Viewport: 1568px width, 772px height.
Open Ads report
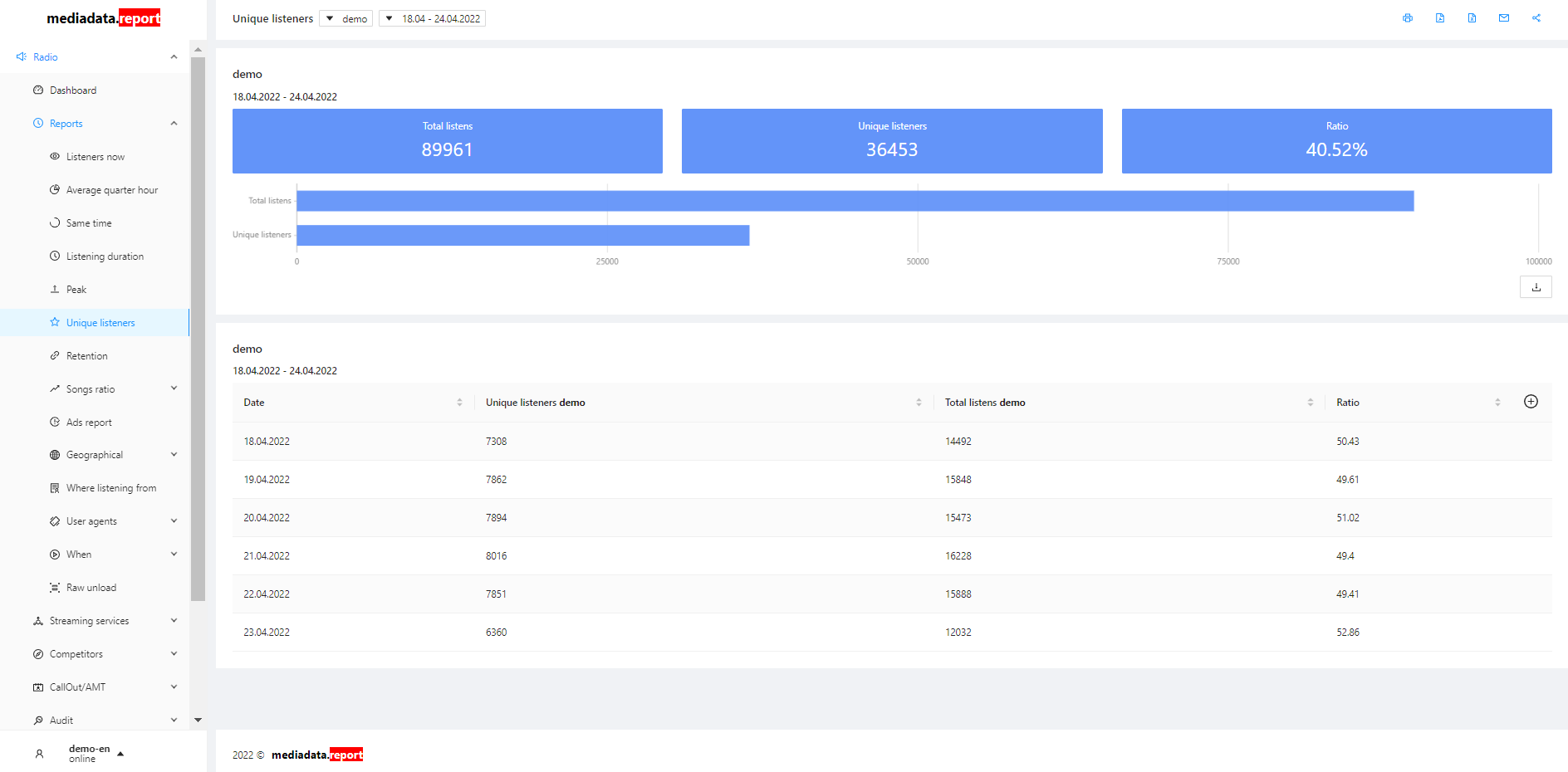[x=89, y=423]
